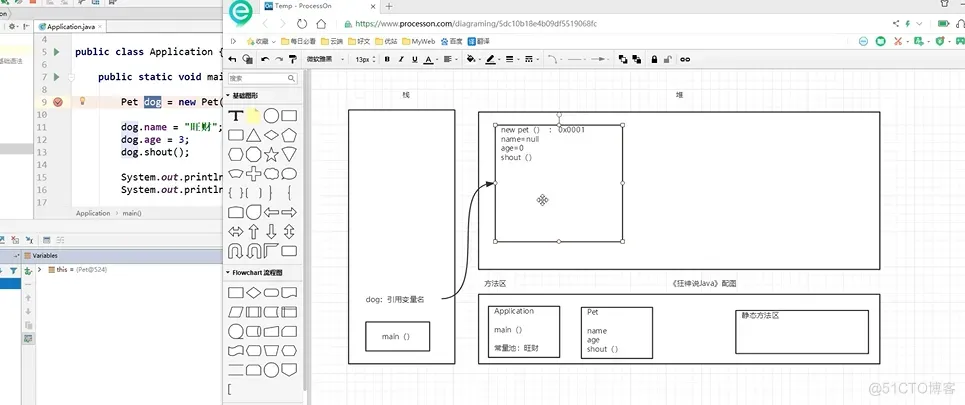The image size is (965, 405).
Task: Run the Application class from the gutter arrow on line 5
Action: 57,52
